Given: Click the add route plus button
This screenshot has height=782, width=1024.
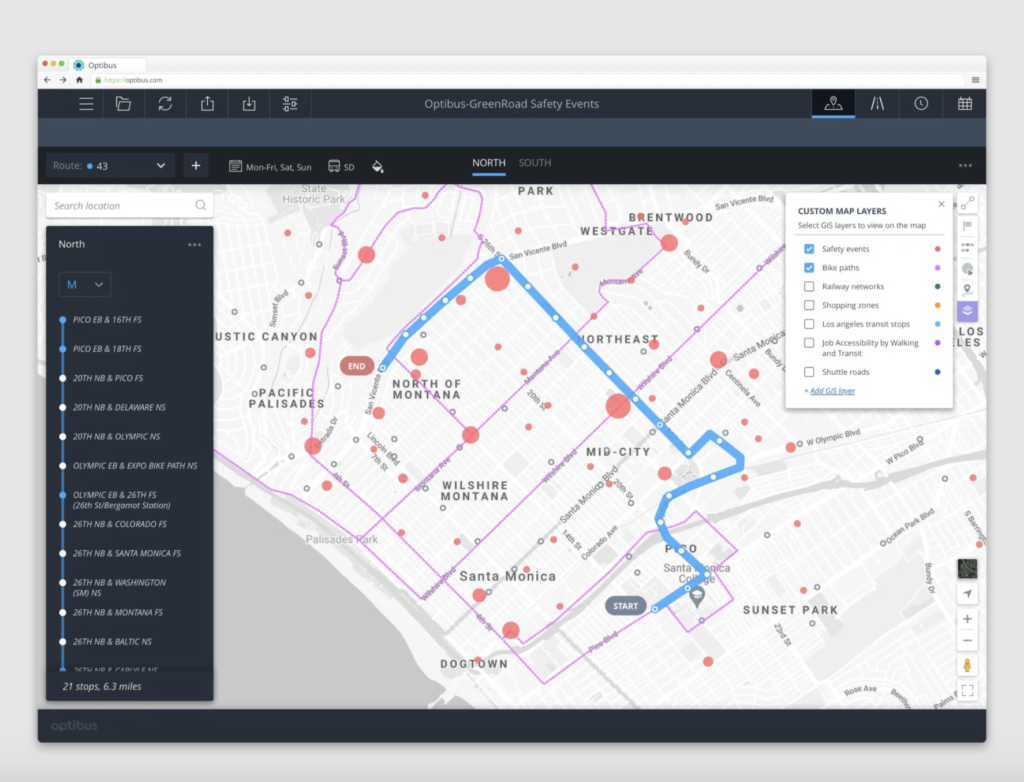Looking at the screenshot, I should tap(195, 166).
